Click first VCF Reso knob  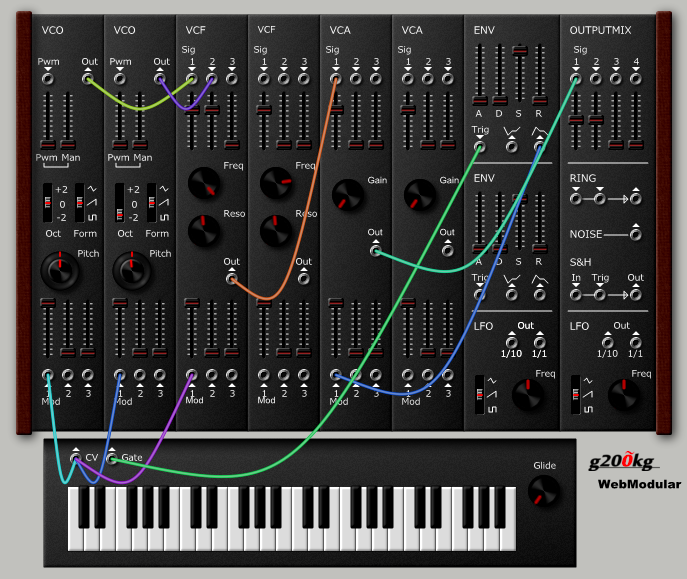click(x=204, y=230)
